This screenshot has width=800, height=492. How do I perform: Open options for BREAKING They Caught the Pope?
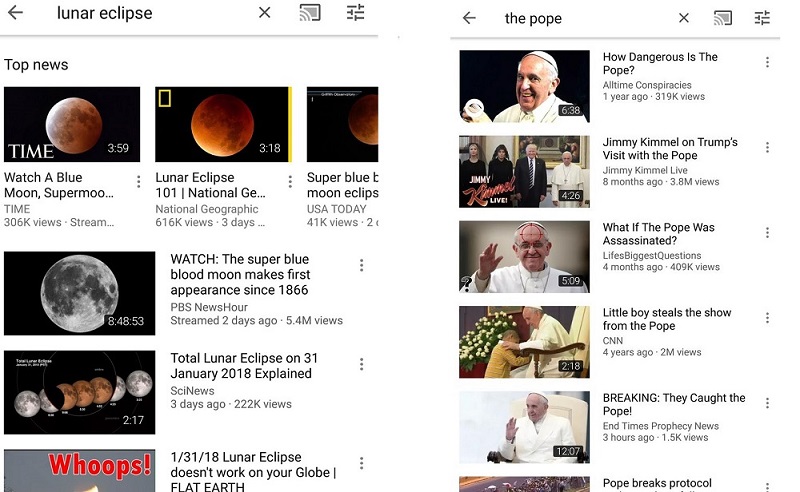[x=767, y=403]
